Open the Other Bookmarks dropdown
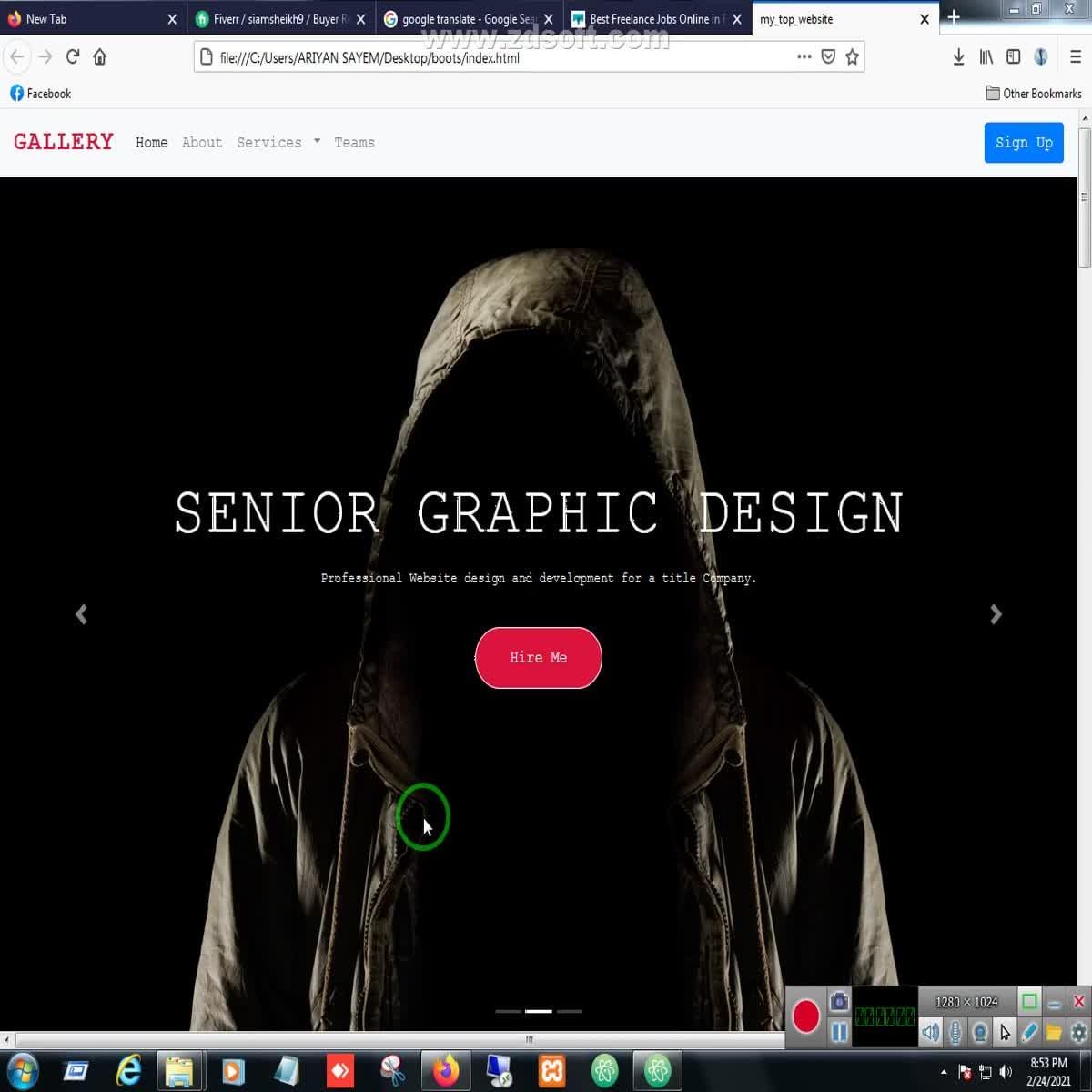This screenshot has height=1092, width=1092. (1034, 93)
